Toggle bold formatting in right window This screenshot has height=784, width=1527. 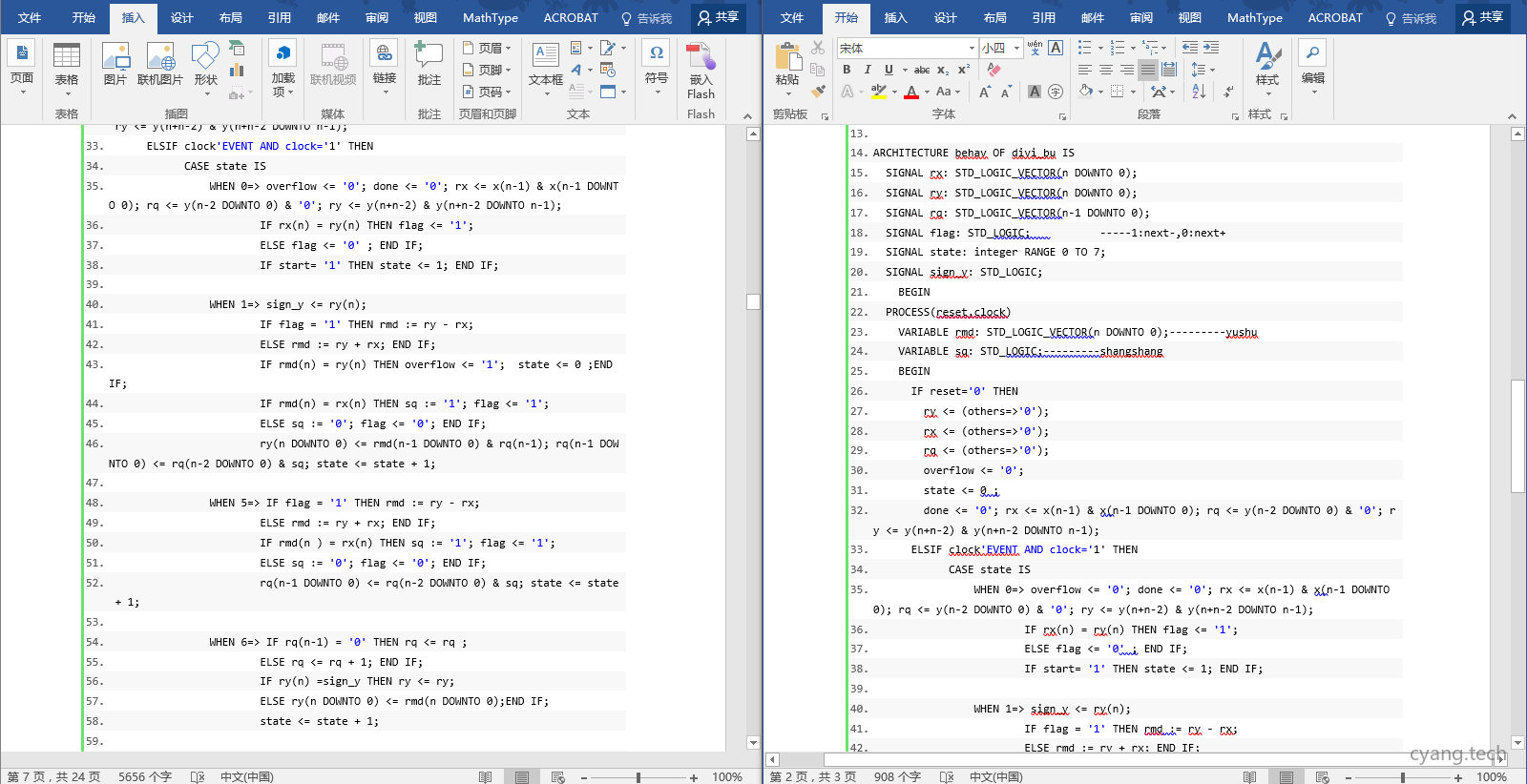coord(847,70)
